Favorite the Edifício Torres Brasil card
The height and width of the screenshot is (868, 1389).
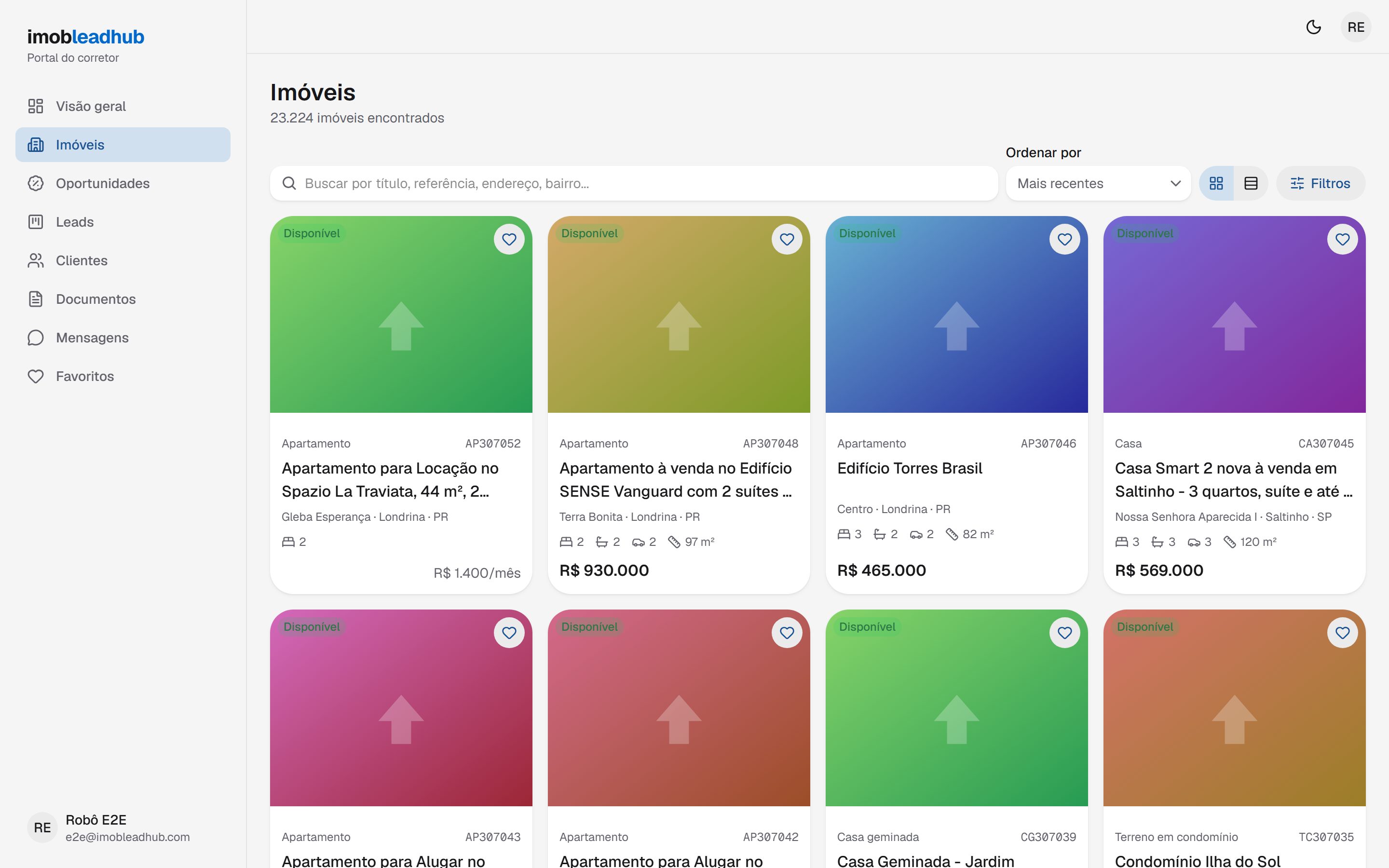click(1065, 239)
